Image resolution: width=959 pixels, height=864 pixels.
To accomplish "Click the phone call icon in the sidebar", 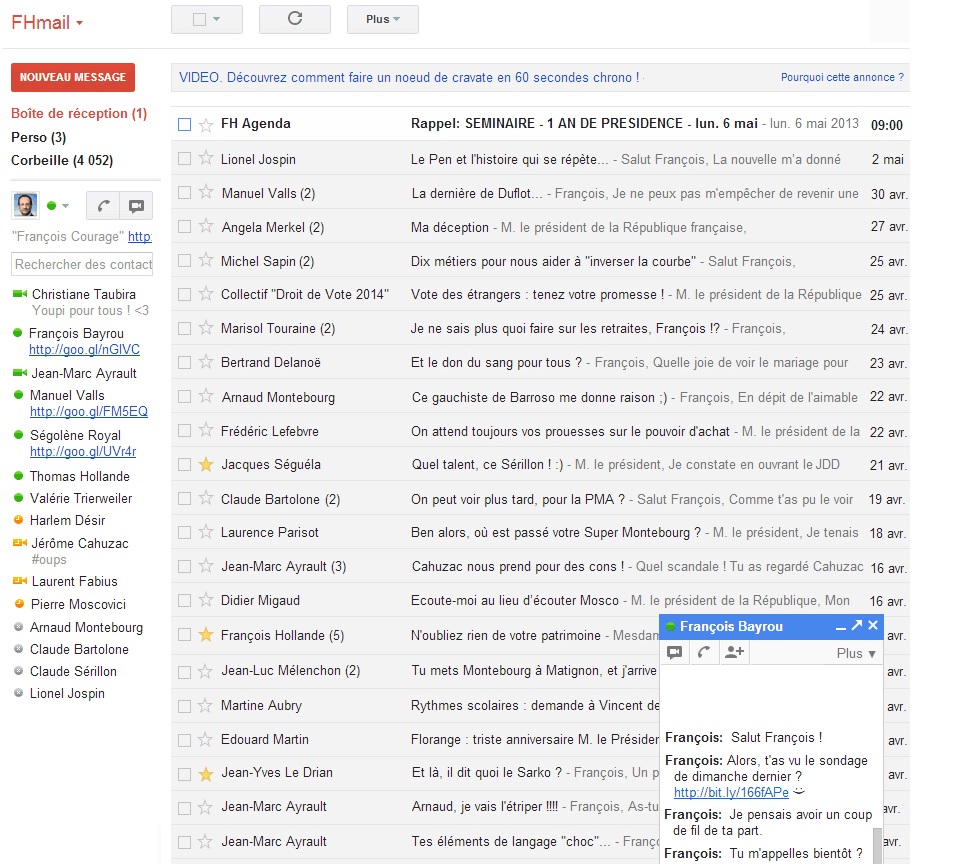I will click(x=103, y=206).
